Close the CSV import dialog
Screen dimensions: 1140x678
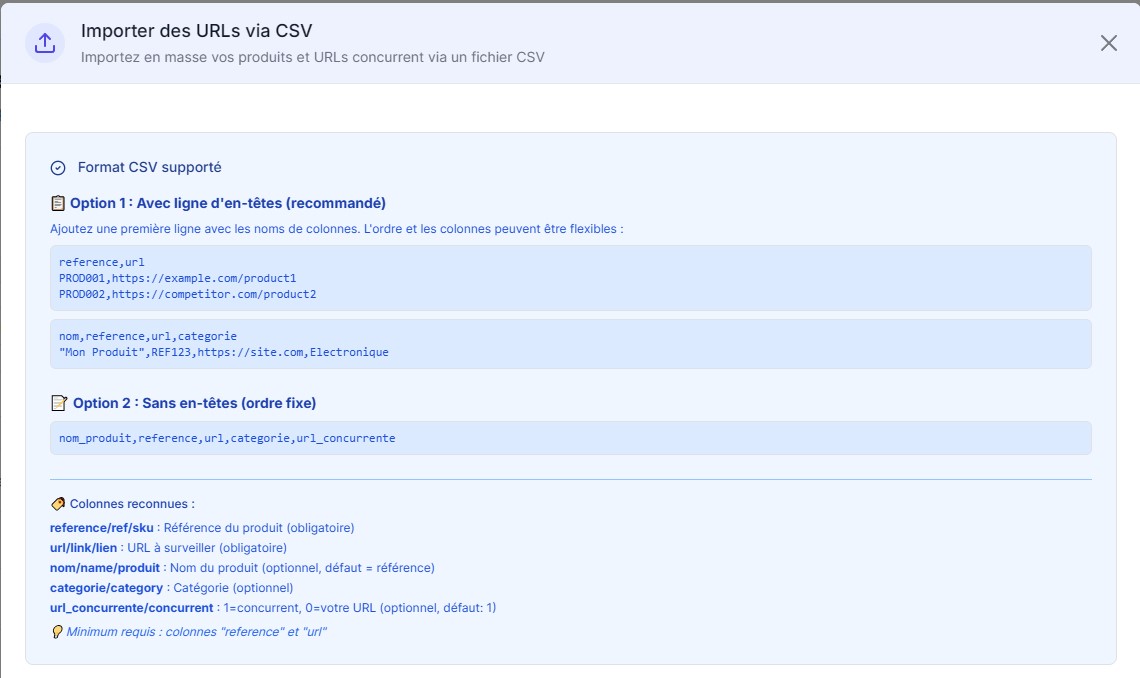point(1108,43)
